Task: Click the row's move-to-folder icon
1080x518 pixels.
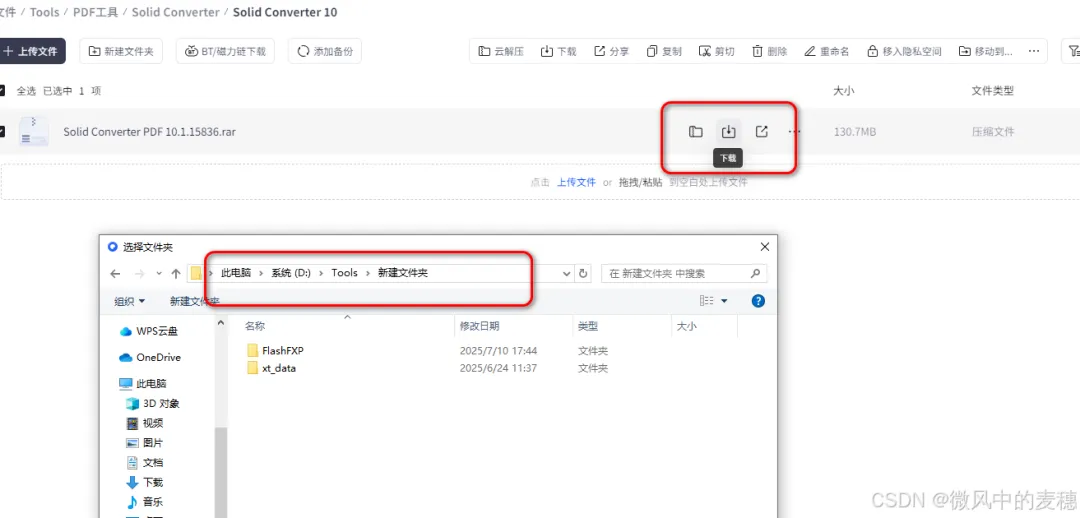Action: click(x=696, y=132)
